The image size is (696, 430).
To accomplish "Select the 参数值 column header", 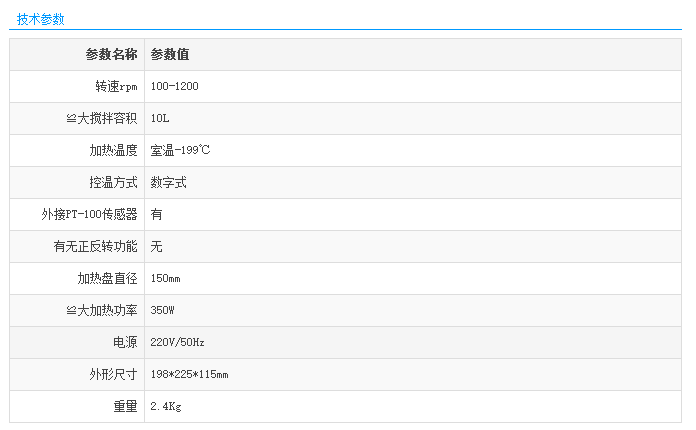I will tap(170, 55).
